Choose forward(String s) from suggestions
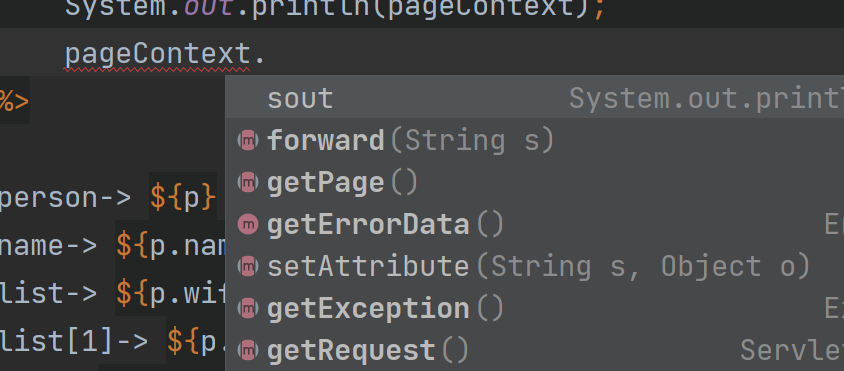844x371 pixels. point(534,141)
